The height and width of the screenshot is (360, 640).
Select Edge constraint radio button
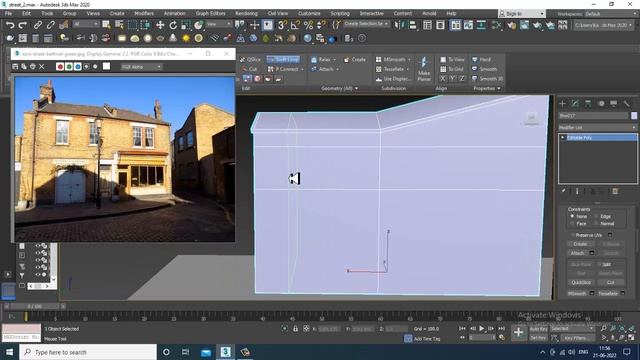[596, 216]
